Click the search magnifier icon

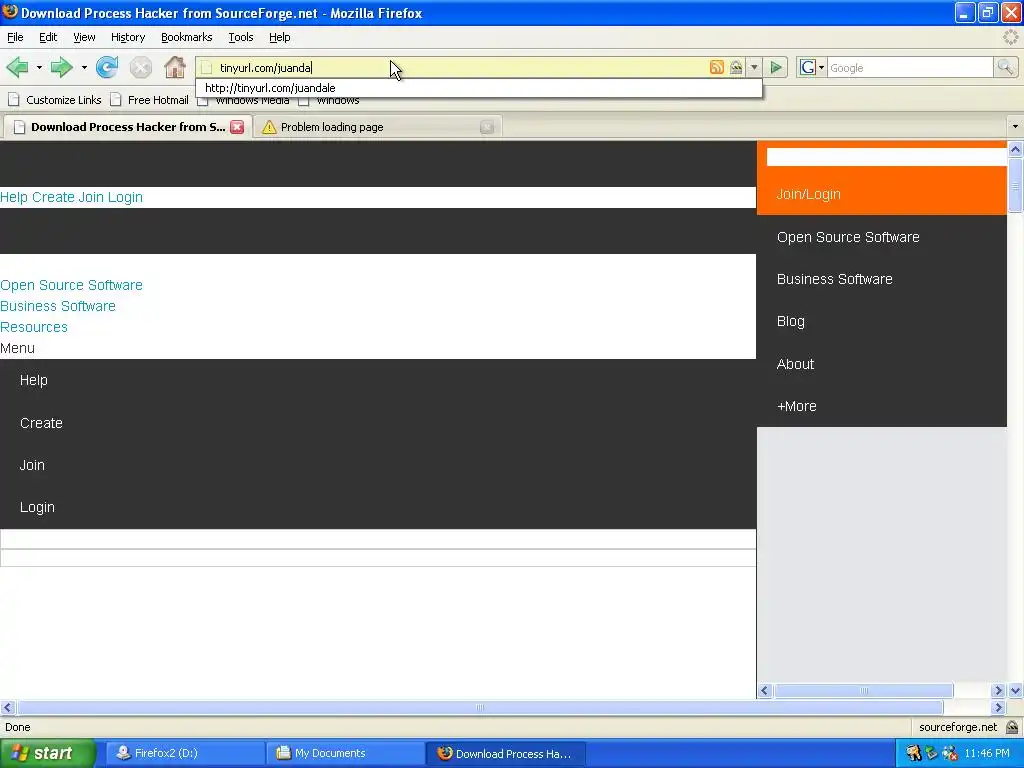tap(1006, 67)
